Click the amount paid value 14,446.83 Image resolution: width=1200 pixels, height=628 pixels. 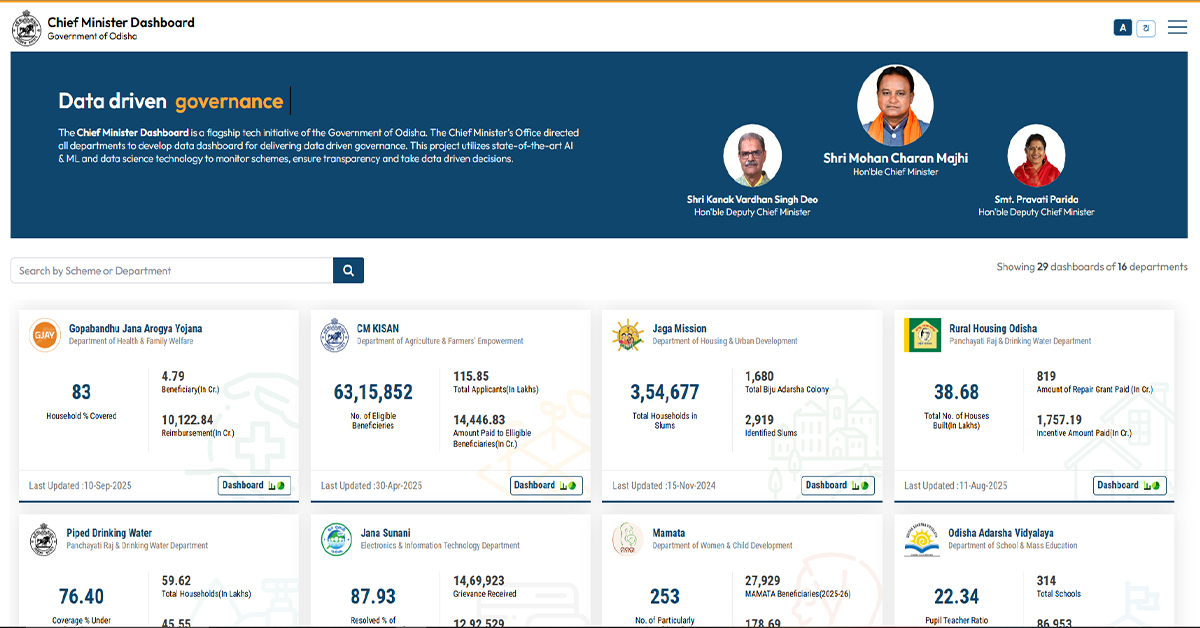pos(479,420)
